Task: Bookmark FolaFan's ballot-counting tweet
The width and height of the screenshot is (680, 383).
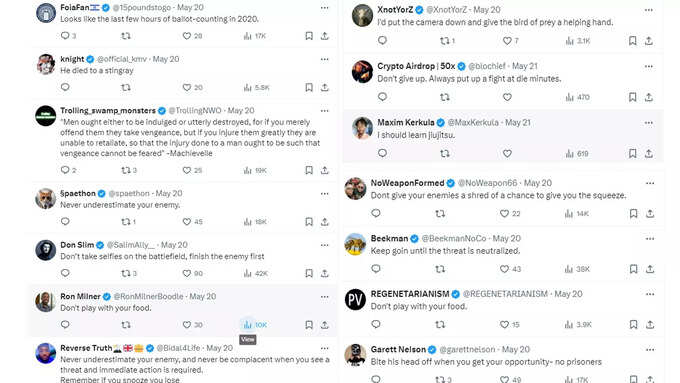Action: coord(309,36)
